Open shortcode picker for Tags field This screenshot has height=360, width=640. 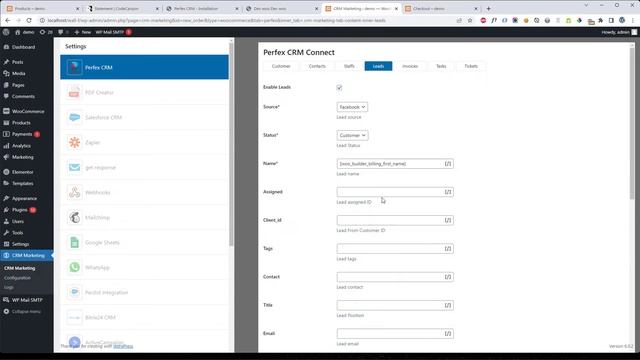(x=448, y=249)
